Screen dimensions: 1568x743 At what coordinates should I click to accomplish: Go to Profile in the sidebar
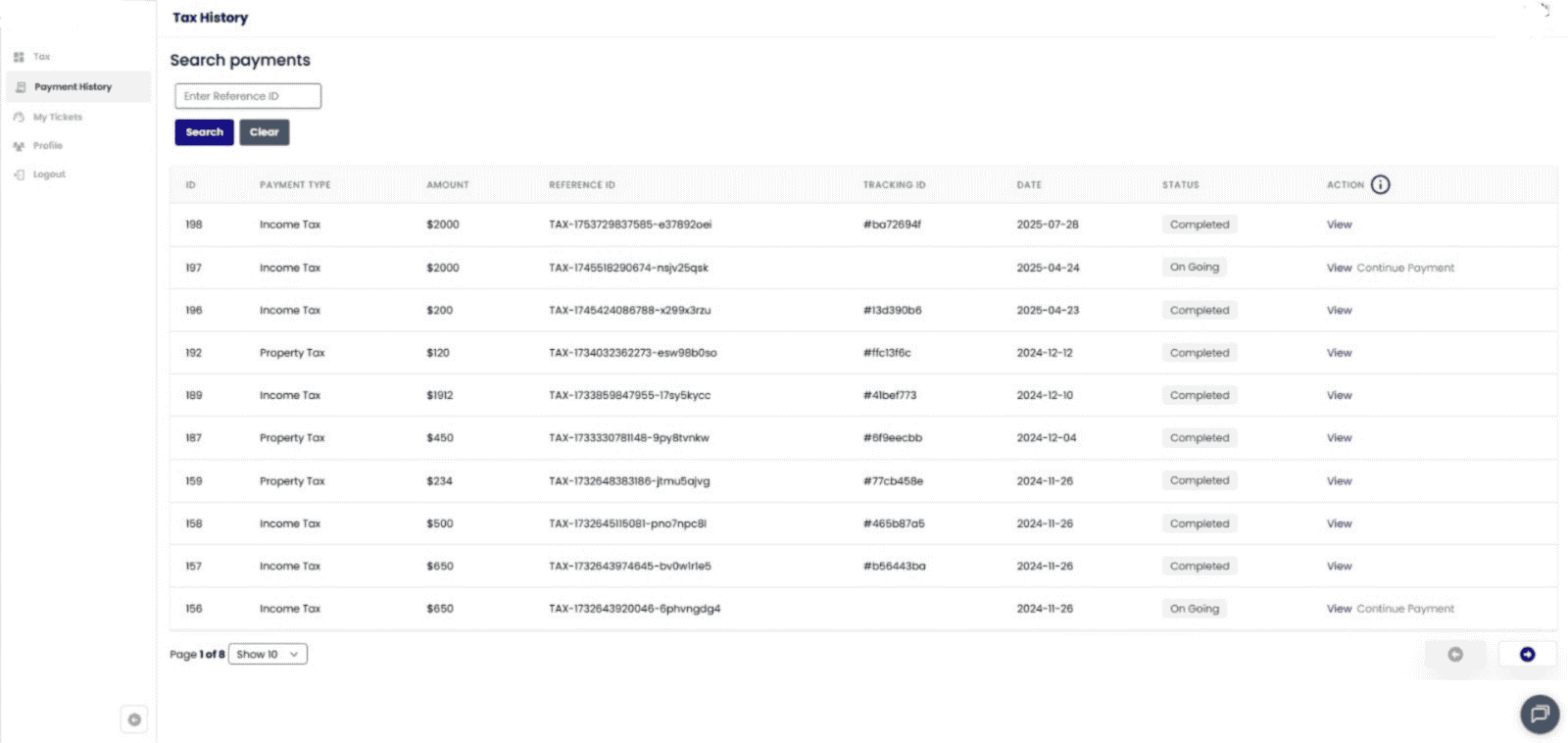[47, 146]
